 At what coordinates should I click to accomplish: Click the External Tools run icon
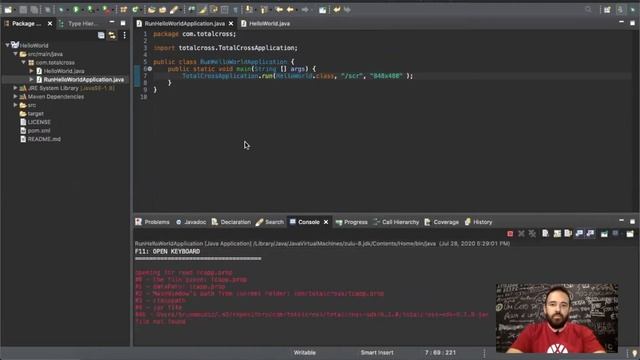pos(105,9)
